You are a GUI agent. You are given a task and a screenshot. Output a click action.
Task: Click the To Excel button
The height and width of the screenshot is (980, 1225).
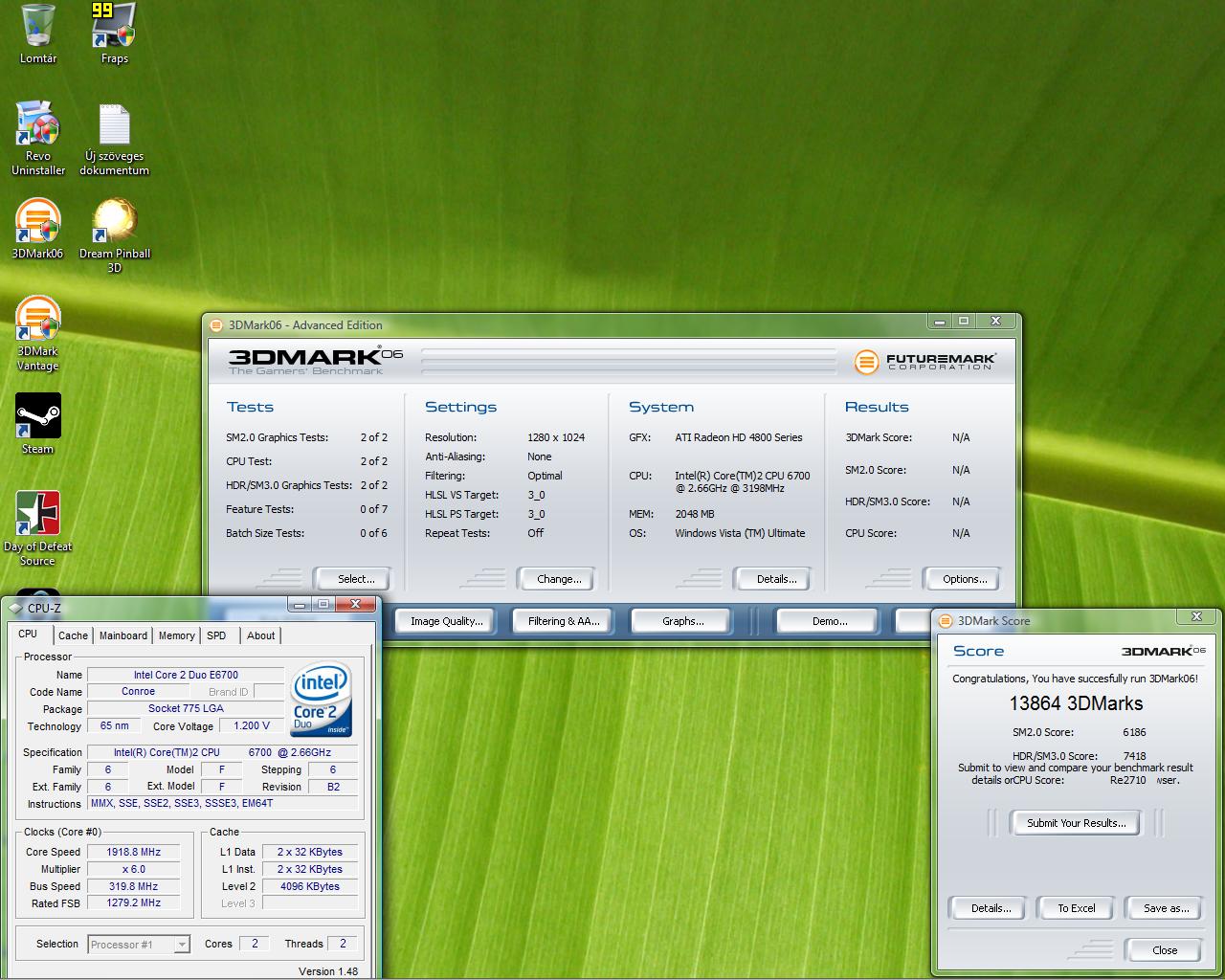1076,908
